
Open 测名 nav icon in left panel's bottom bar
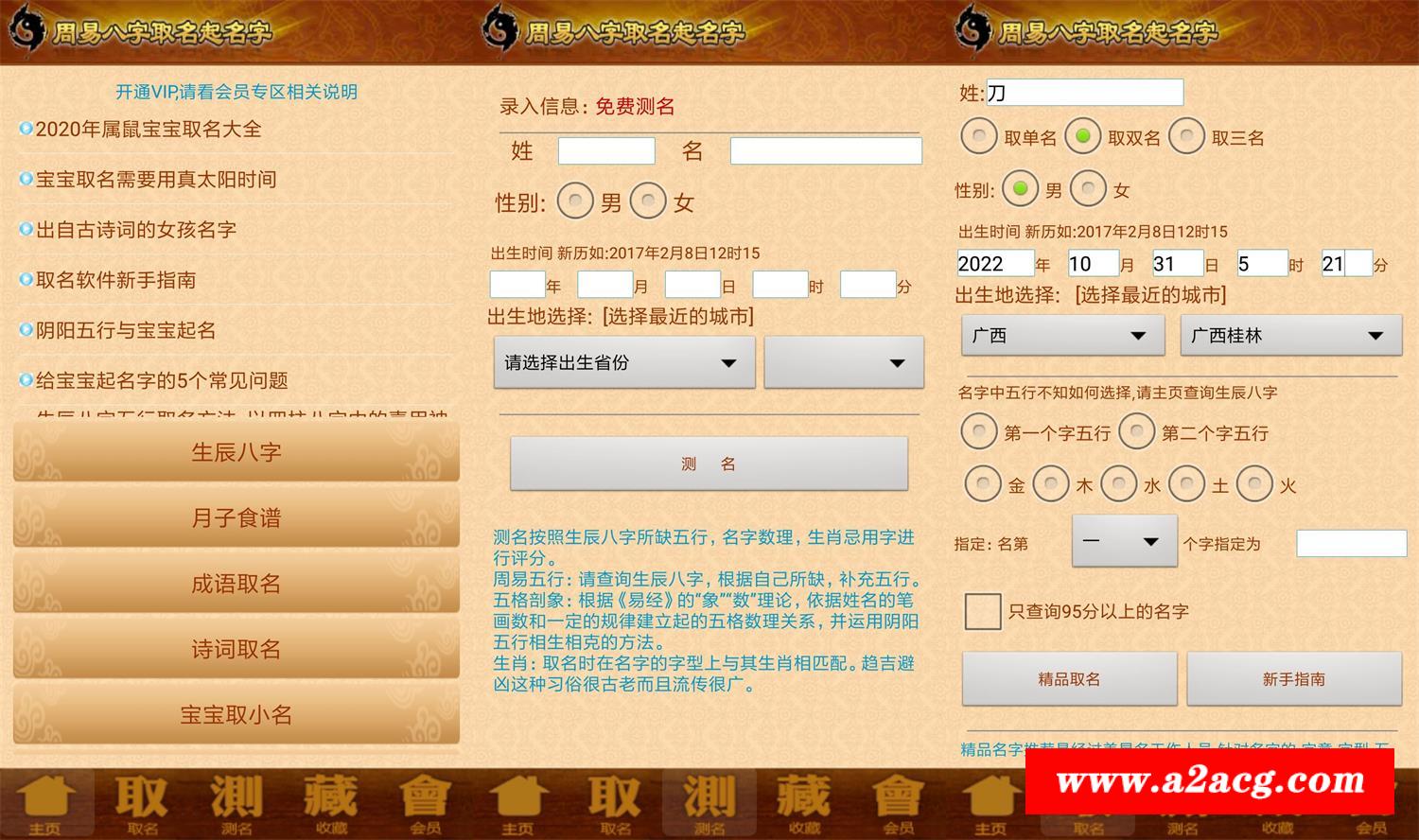tap(236, 803)
